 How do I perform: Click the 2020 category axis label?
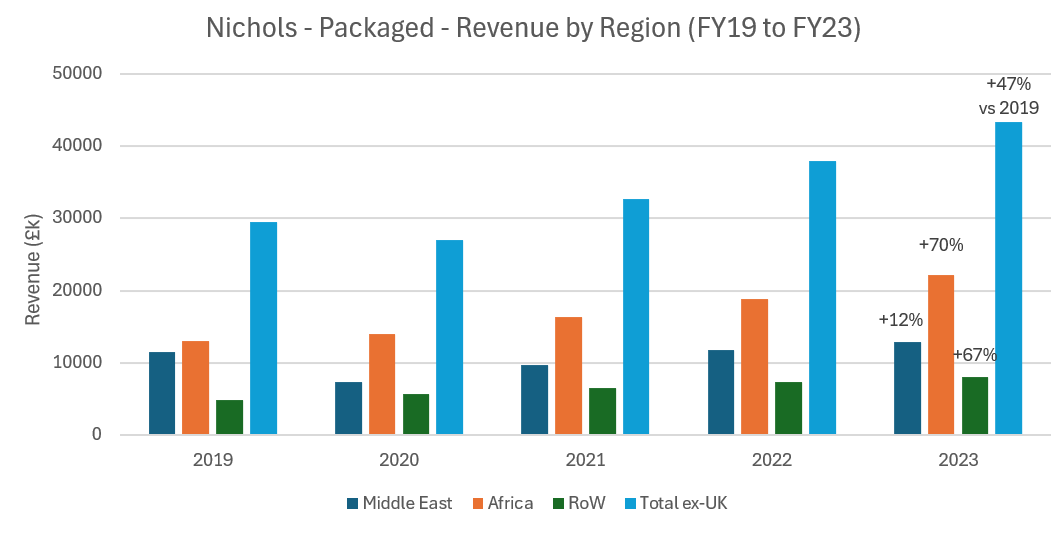[399, 460]
